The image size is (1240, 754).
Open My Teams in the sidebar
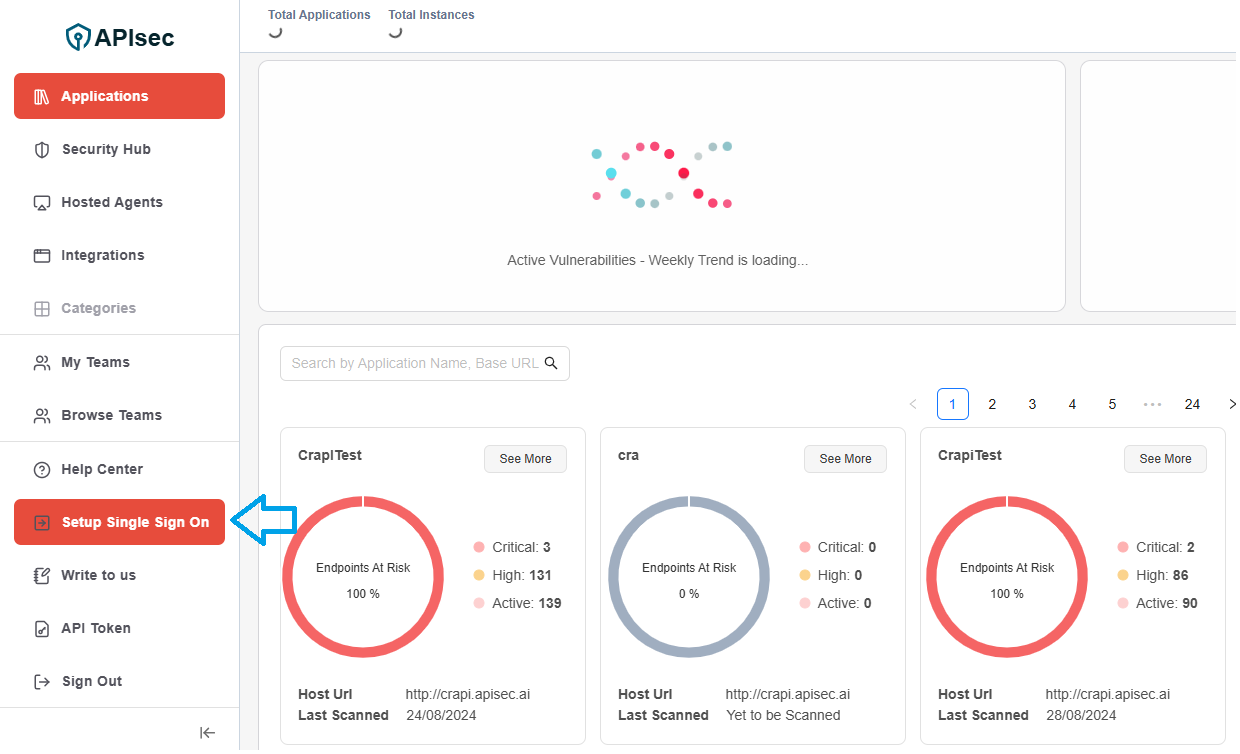[95, 363]
